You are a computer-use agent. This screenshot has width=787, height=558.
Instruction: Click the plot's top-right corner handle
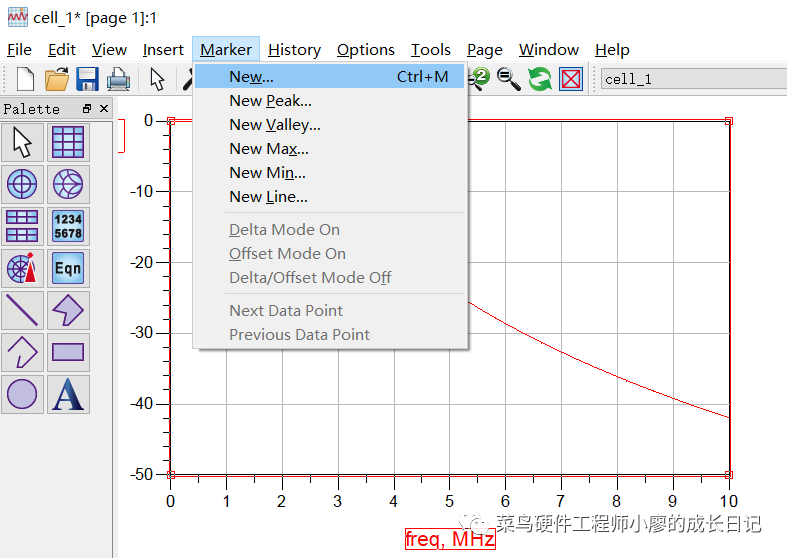729,121
